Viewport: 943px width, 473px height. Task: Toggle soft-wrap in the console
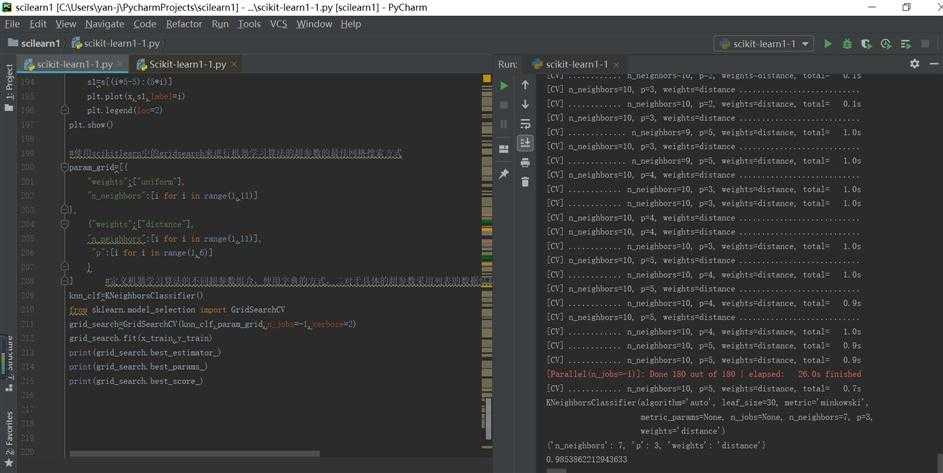tap(525, 124)
